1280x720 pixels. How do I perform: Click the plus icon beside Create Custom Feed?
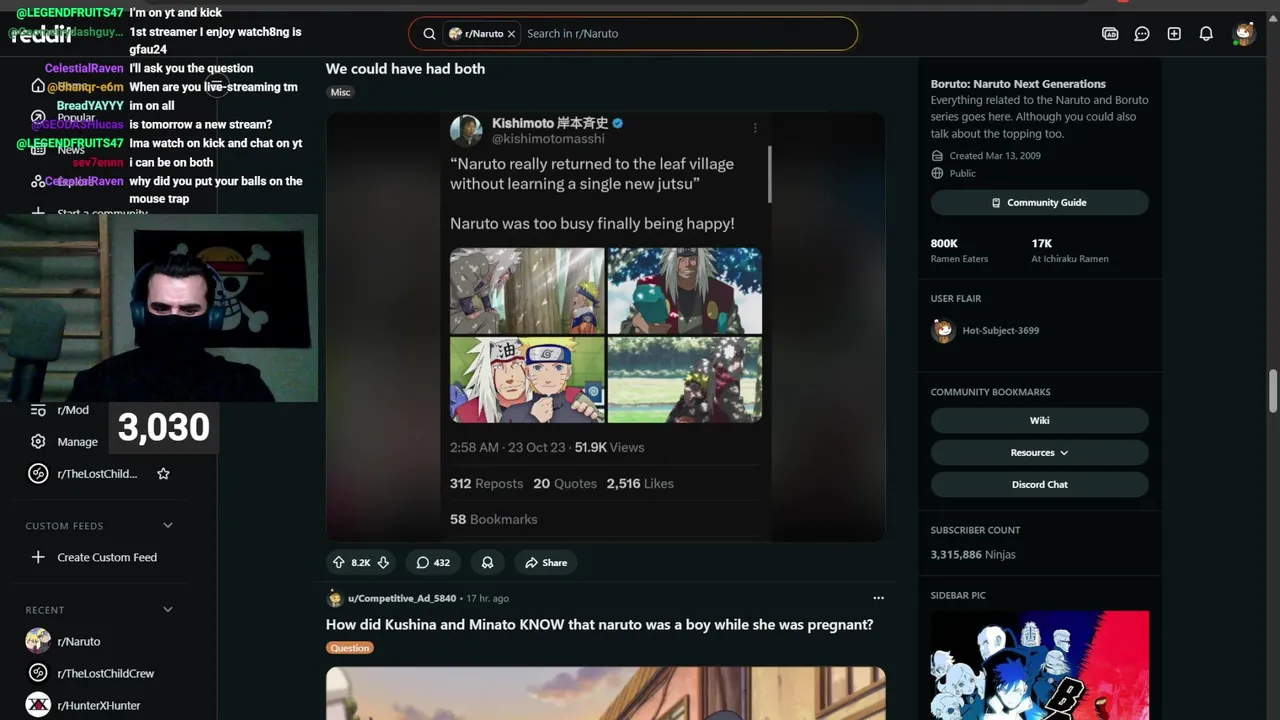click(38, 557)
